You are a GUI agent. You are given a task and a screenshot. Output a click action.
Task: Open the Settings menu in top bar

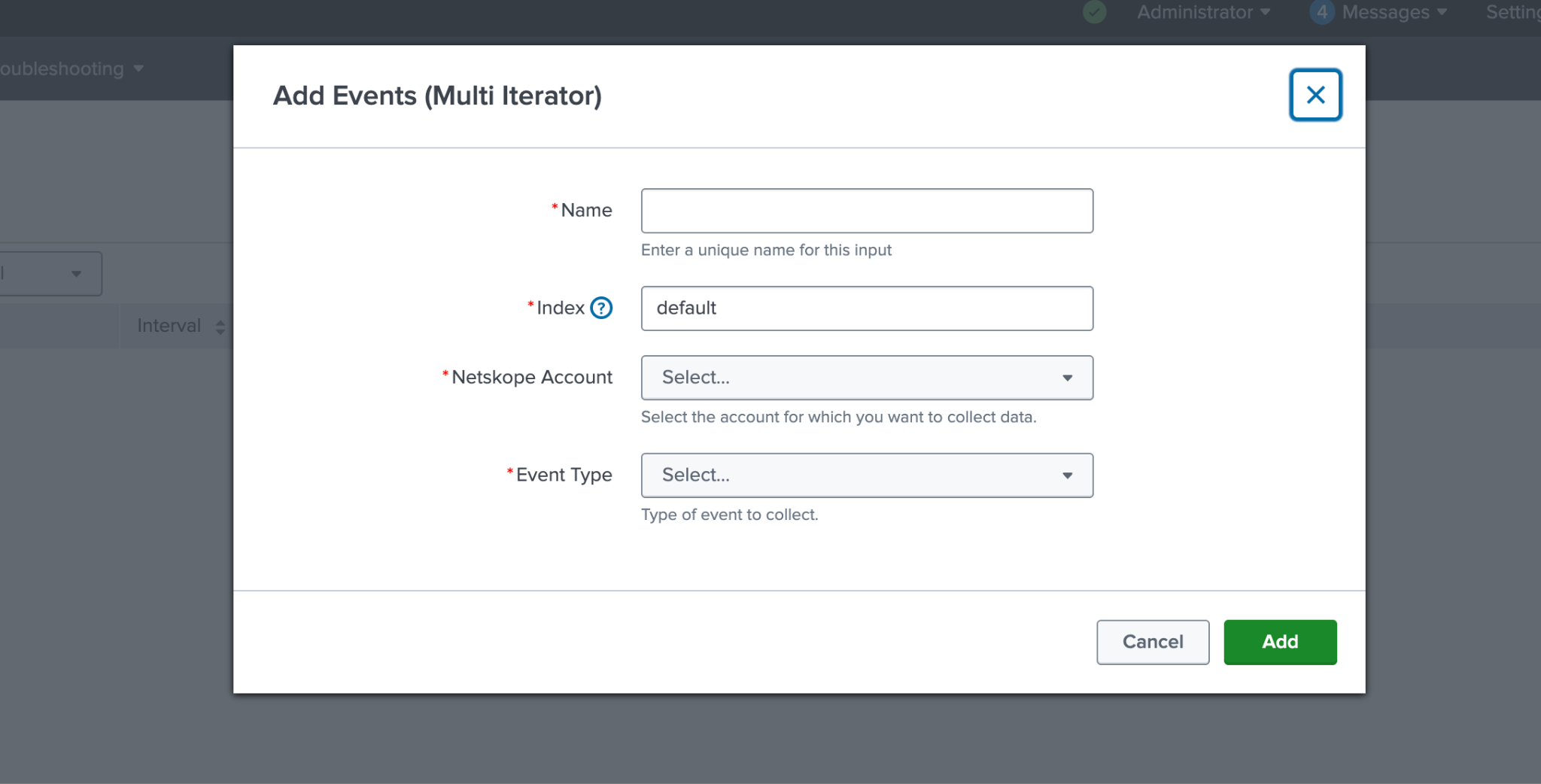point(1513,12)
